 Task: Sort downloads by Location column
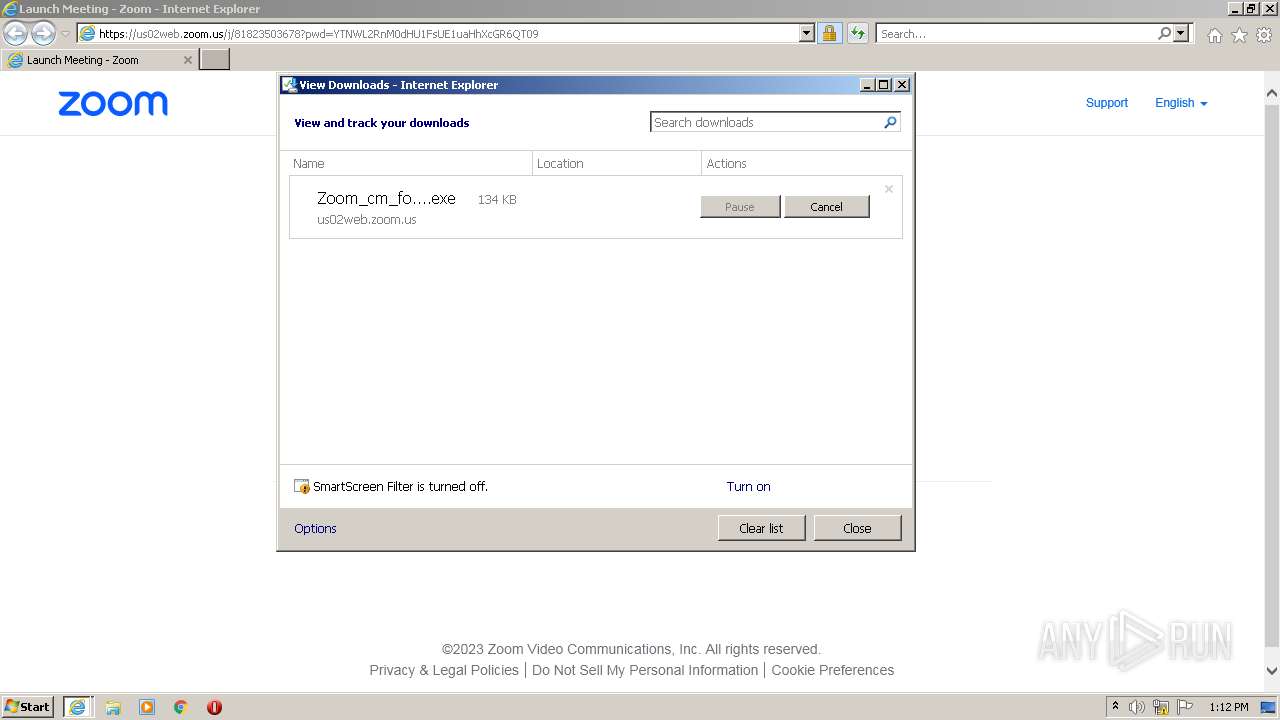[617, 163]
